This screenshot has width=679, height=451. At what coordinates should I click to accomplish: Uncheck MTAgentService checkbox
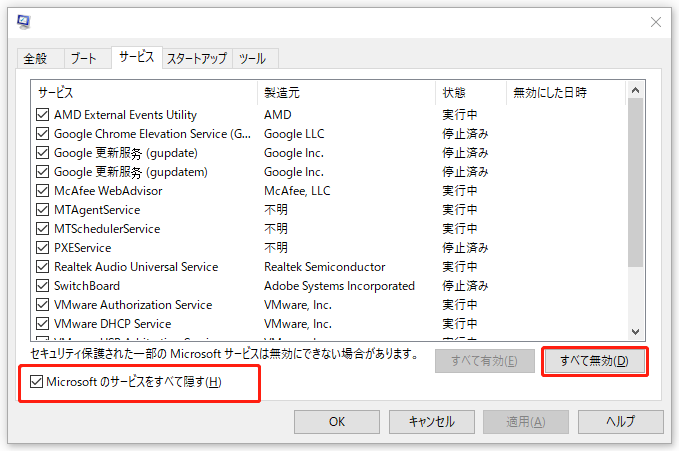pos(42,210)
